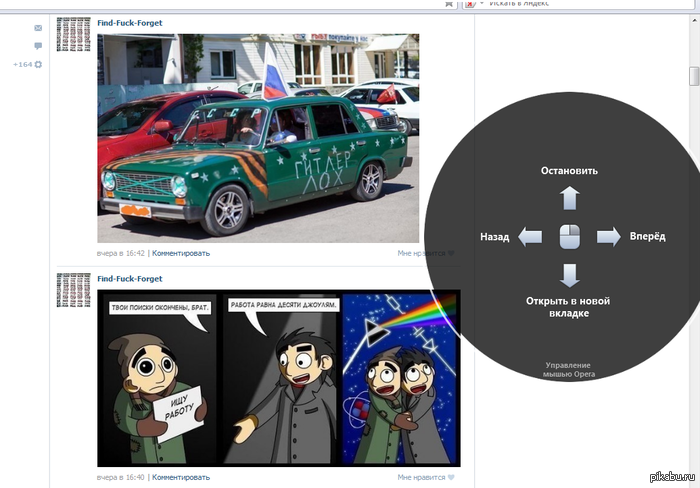The height and width of the screenshot is (488, 700).
Task: Open the first Find-Fuck-Forget author link
Action: point(129,22)
